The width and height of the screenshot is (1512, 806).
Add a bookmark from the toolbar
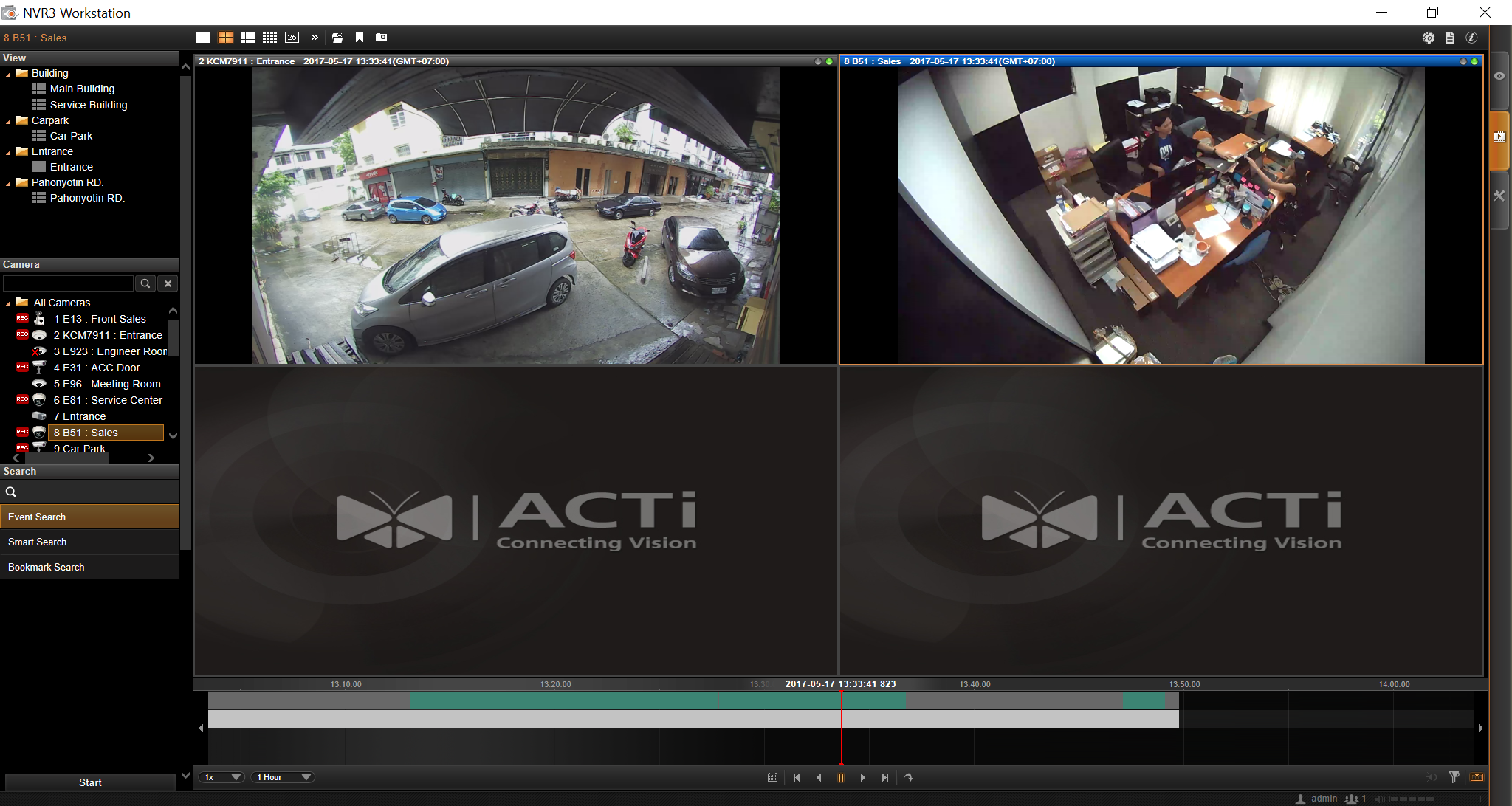coord(360,38)
